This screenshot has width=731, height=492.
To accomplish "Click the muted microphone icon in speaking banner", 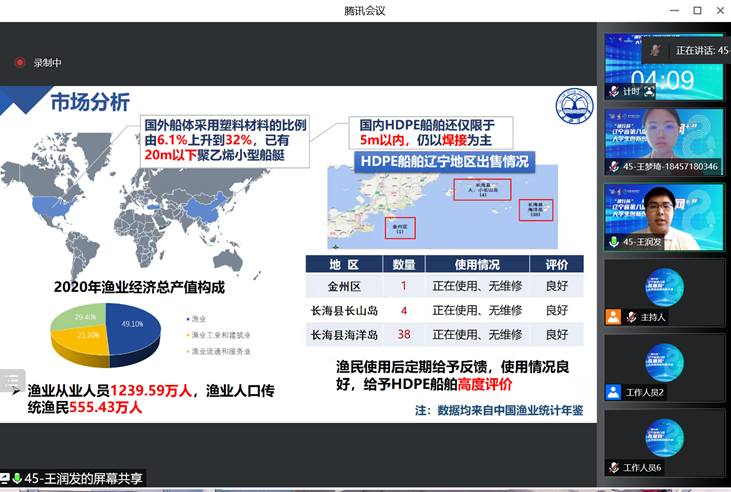I will tap(655, 50).
